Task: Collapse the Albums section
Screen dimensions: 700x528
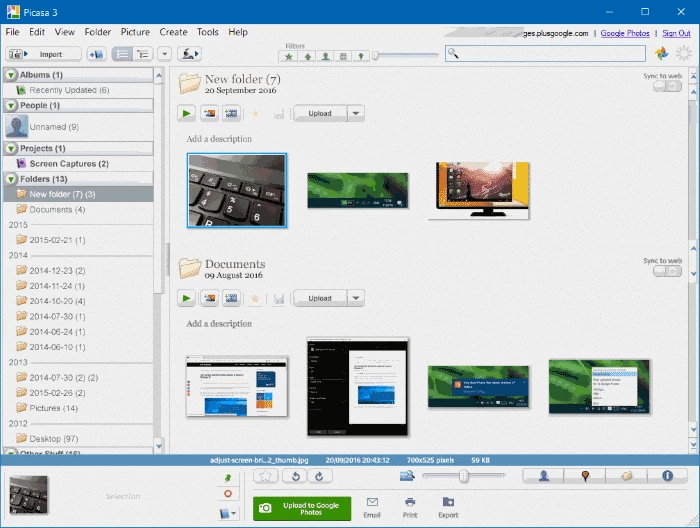Action: click(x=11, y=75)
